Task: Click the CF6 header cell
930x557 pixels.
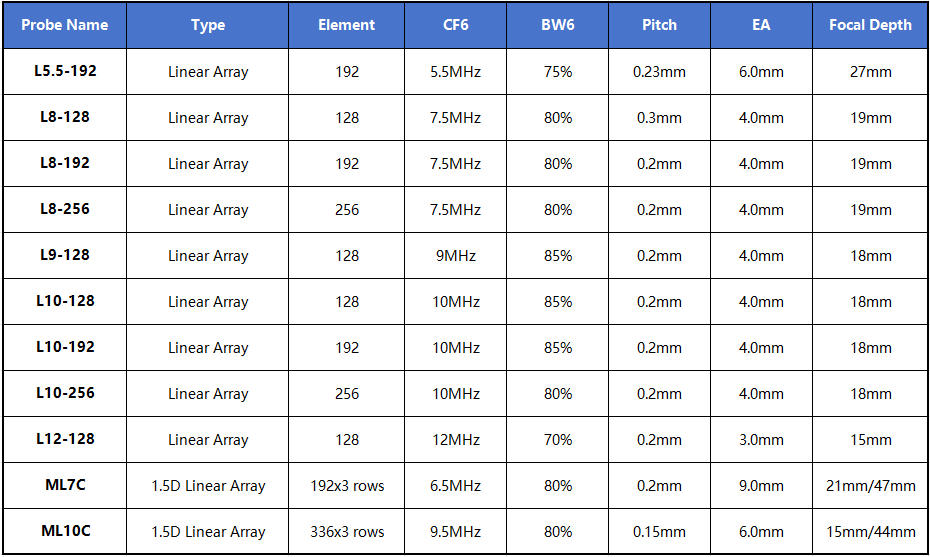Action: [x=456, y=25]
